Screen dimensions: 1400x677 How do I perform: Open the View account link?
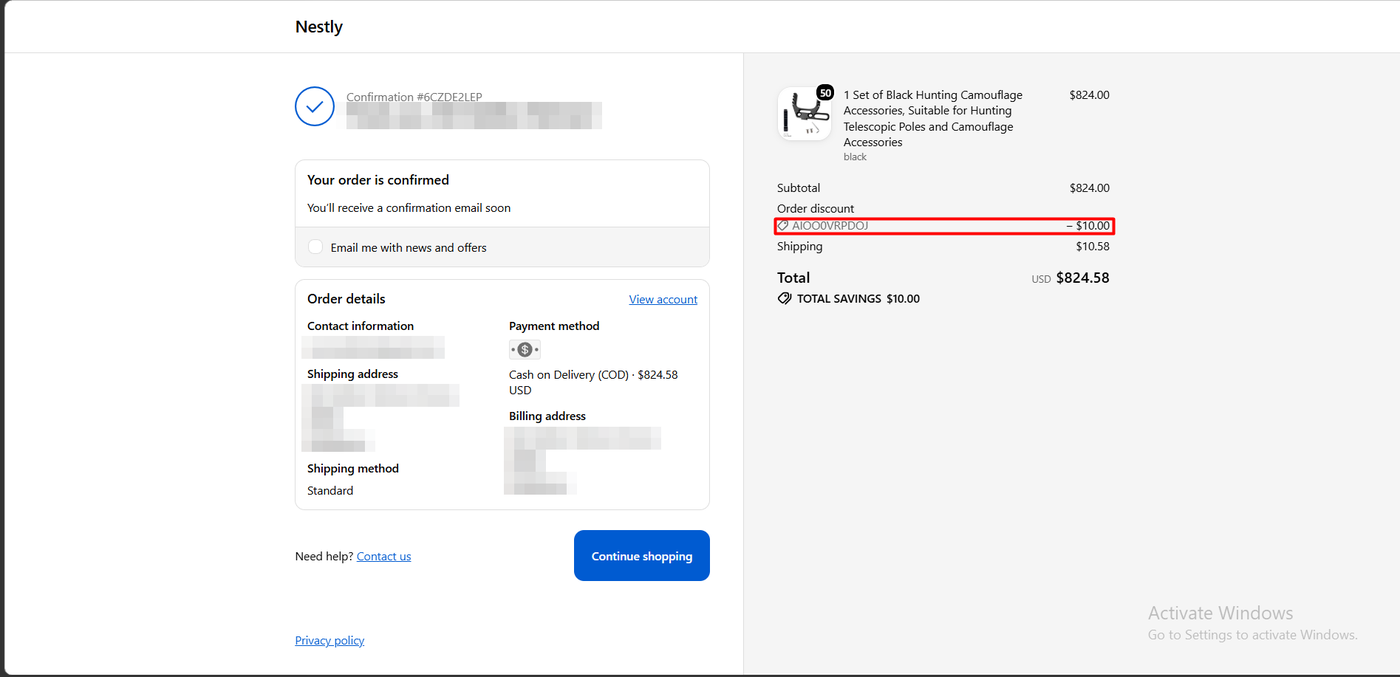[663, 299]
